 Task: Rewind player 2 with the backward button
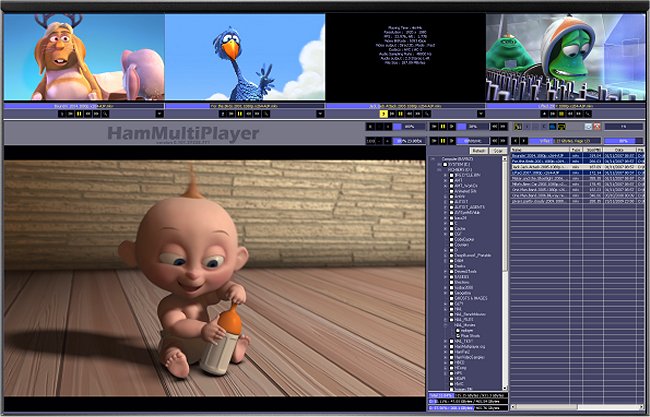pyautogui.click(x=248, y=114)
